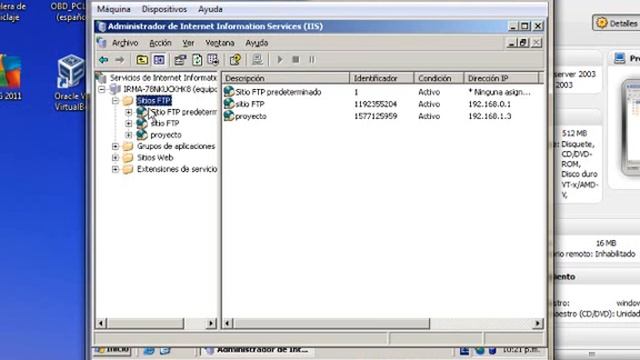Go up one level with folder icon

tap(142, 60)
